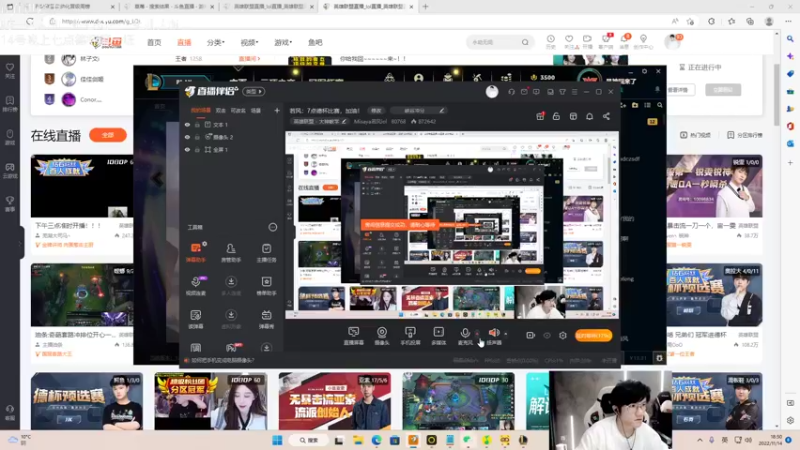
Task: Open the streaming companion hamburger menu
Action: pyautogui.click(x=574, y=92)
